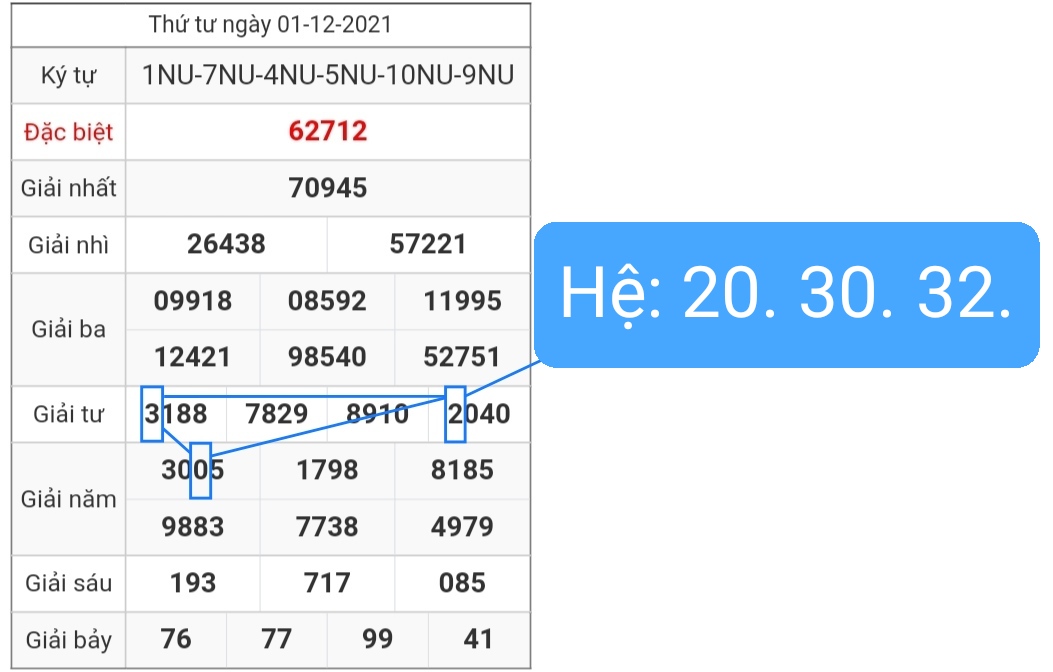Select second prize number 26438
This screenshot has height=672, width=1053.
[226, 244]
